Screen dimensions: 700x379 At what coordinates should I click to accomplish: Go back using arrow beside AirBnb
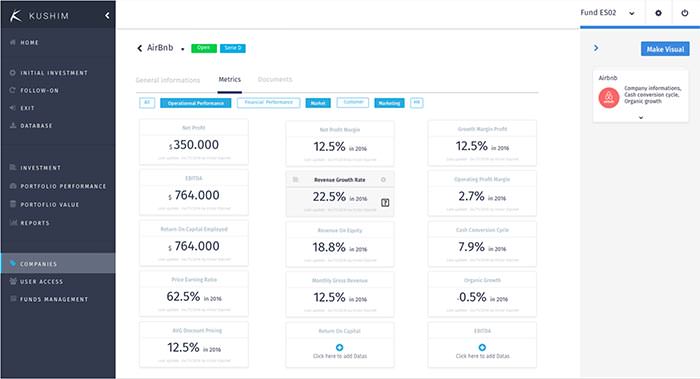pyautogui.click(x=139, y=48)
